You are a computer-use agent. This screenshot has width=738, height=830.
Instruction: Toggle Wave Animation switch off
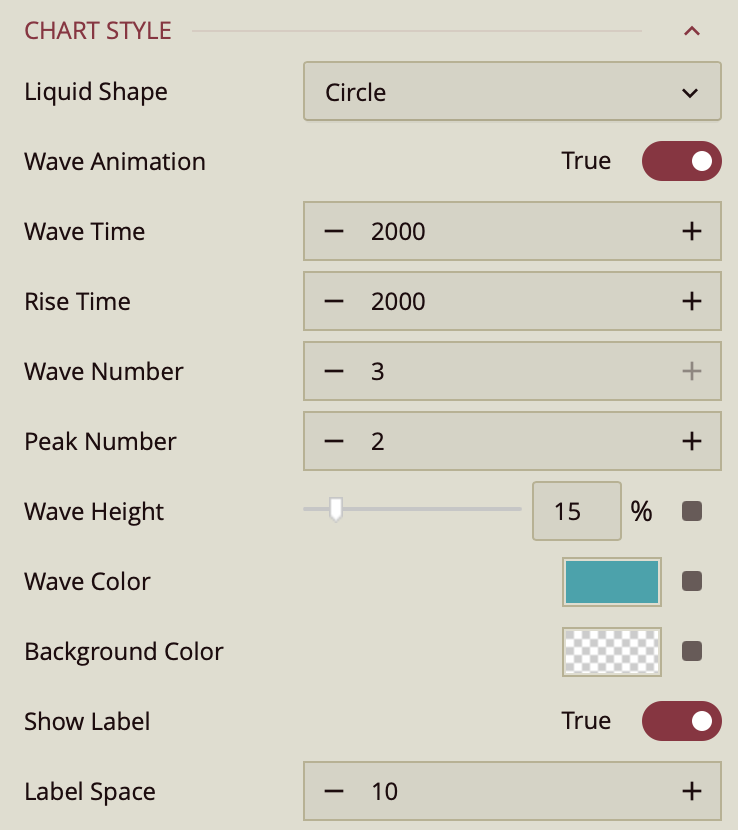(x=681, y=161)
